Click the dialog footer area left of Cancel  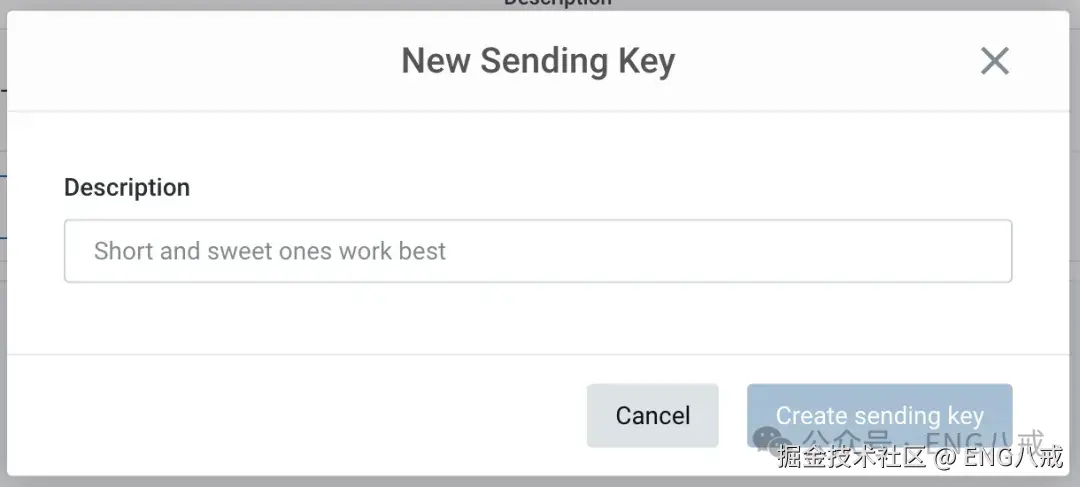tap(300, 415)
